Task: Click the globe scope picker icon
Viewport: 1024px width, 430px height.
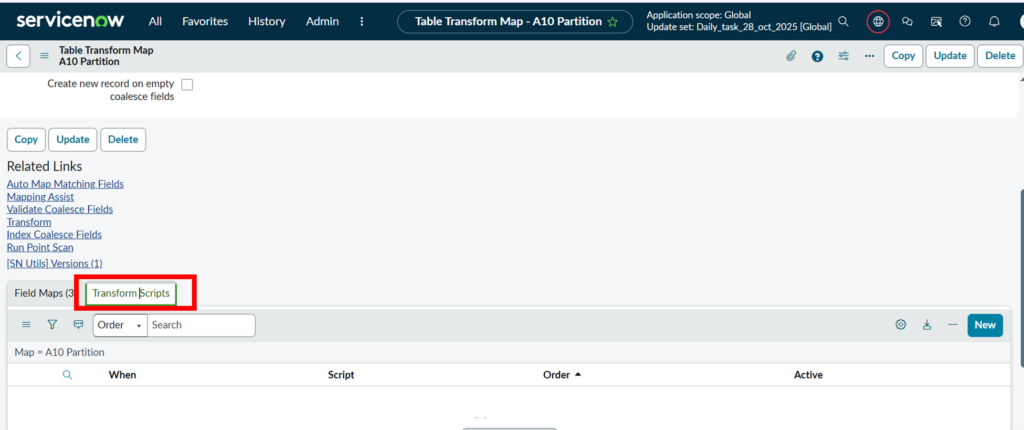Action: [x=878, y=21]
